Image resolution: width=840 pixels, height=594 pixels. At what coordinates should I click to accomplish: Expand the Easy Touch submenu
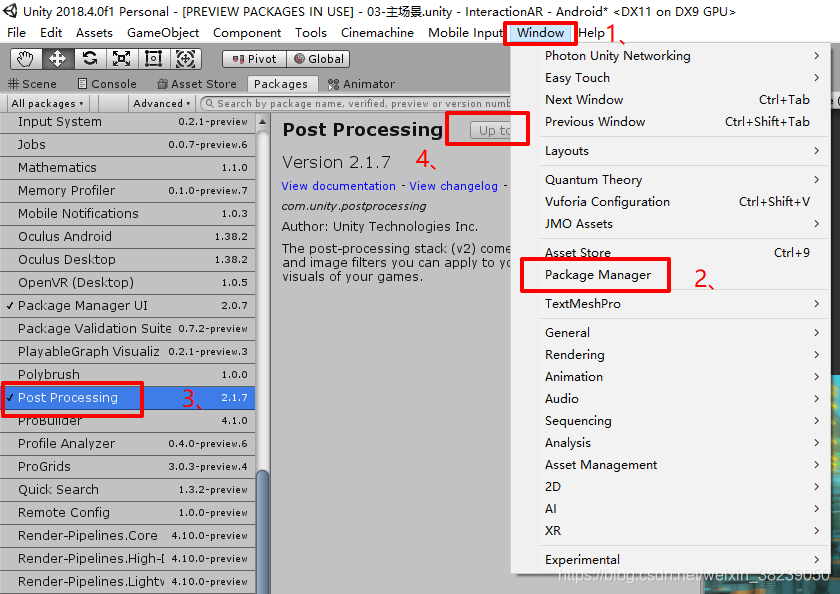pos(671,78)
